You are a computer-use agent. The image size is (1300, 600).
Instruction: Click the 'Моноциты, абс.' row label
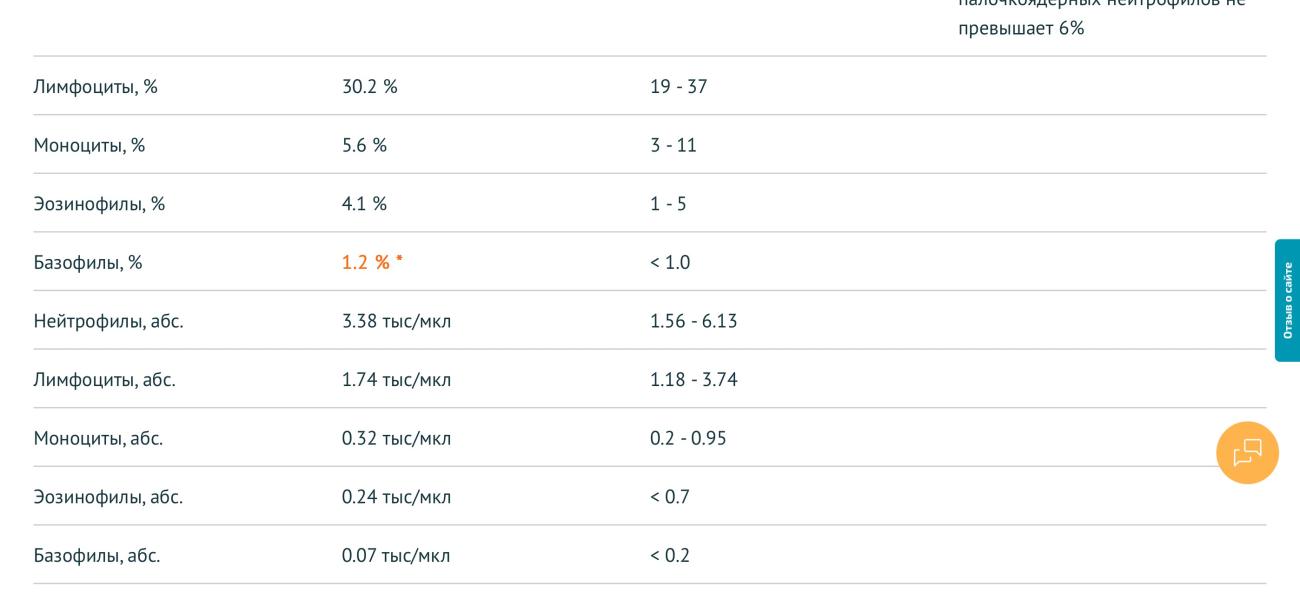point(98,438)
